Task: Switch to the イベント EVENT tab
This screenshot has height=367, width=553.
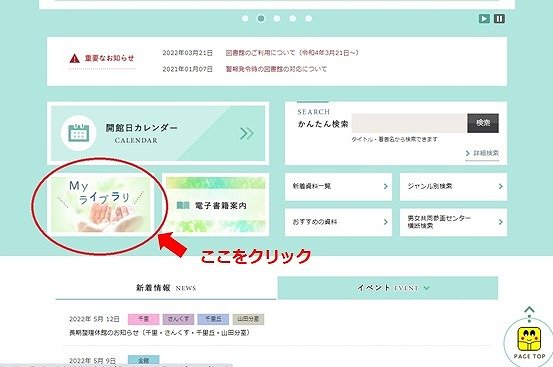Action: (388, 288)
